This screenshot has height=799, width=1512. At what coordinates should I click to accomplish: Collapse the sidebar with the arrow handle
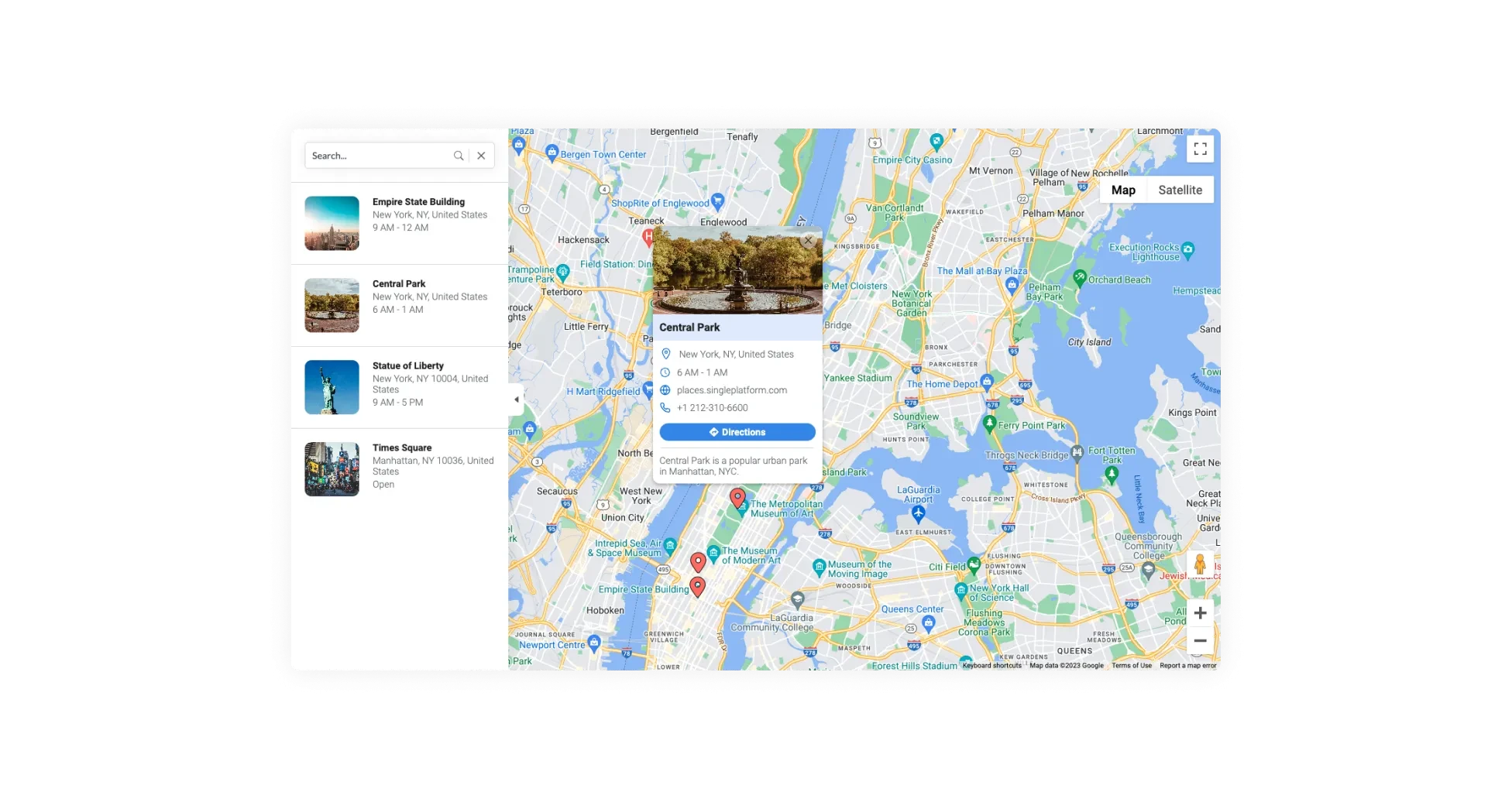(x=517, y=399)
